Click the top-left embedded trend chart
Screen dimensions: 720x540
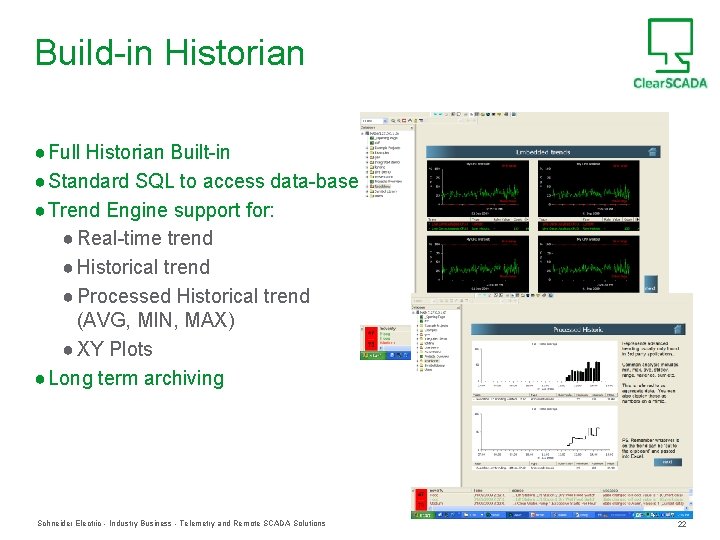pos(478,189)
